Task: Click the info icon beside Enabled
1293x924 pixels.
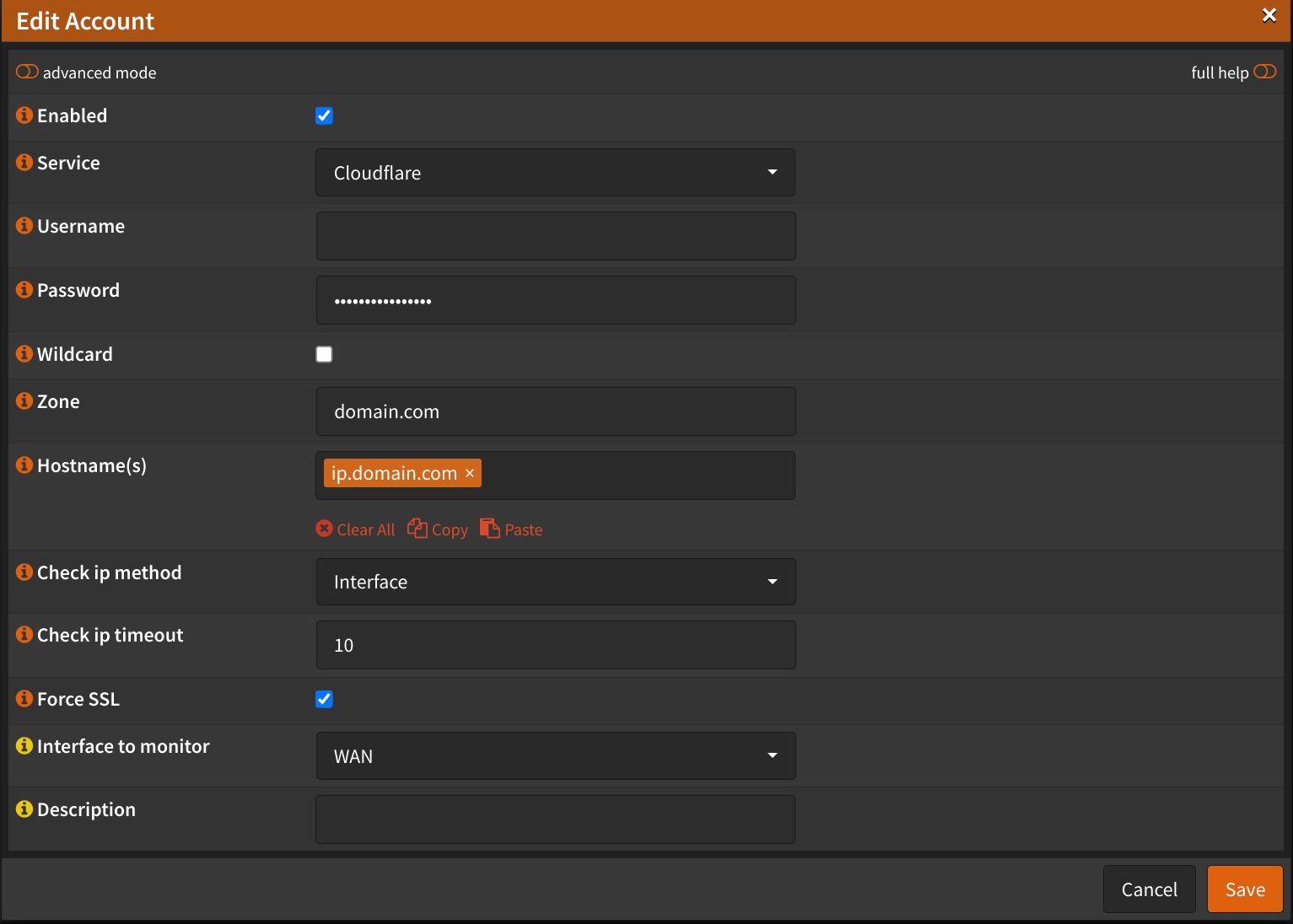Action: point(24,115)
